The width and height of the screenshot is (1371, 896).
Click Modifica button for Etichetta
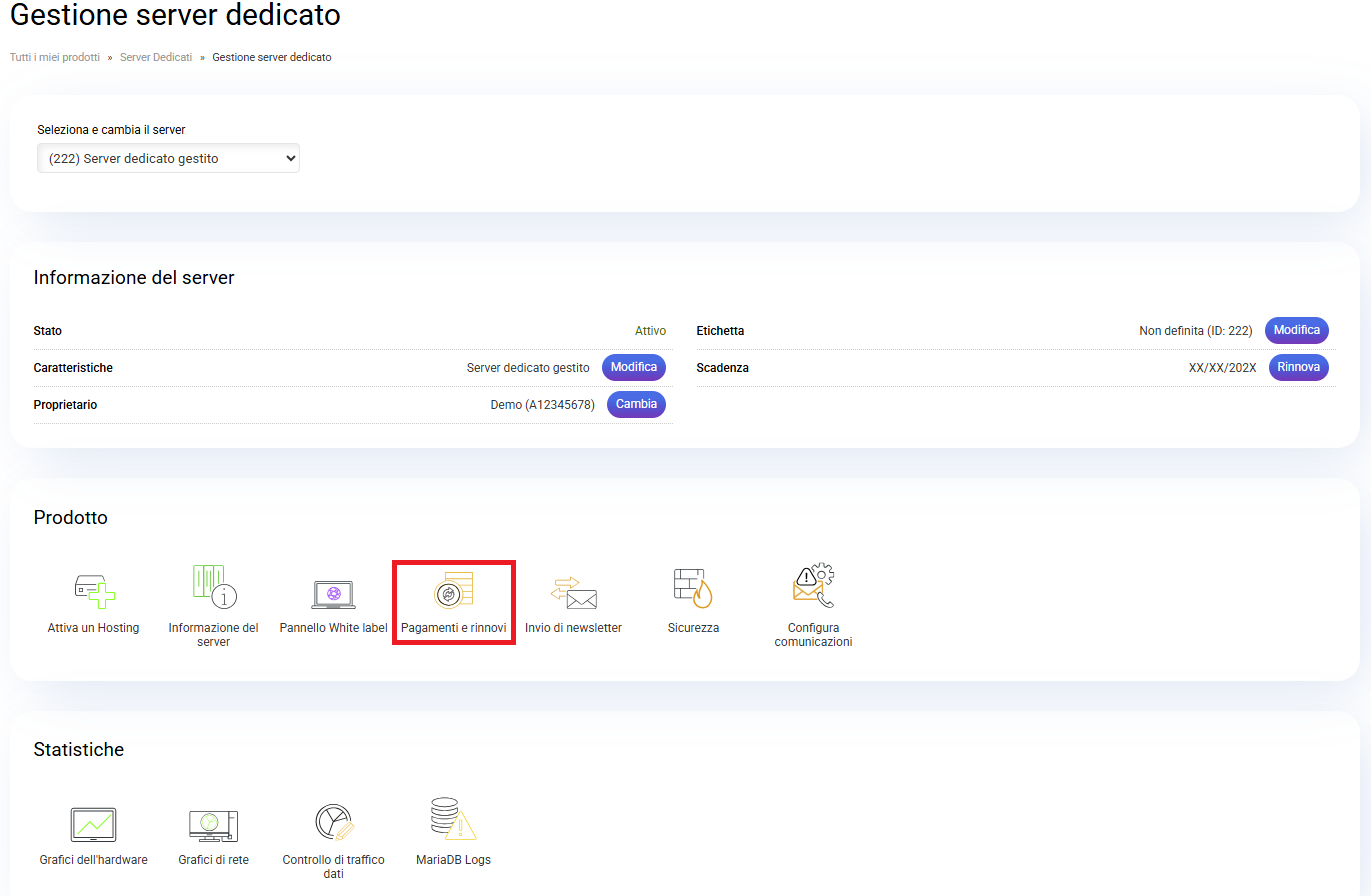point(1296,331)
